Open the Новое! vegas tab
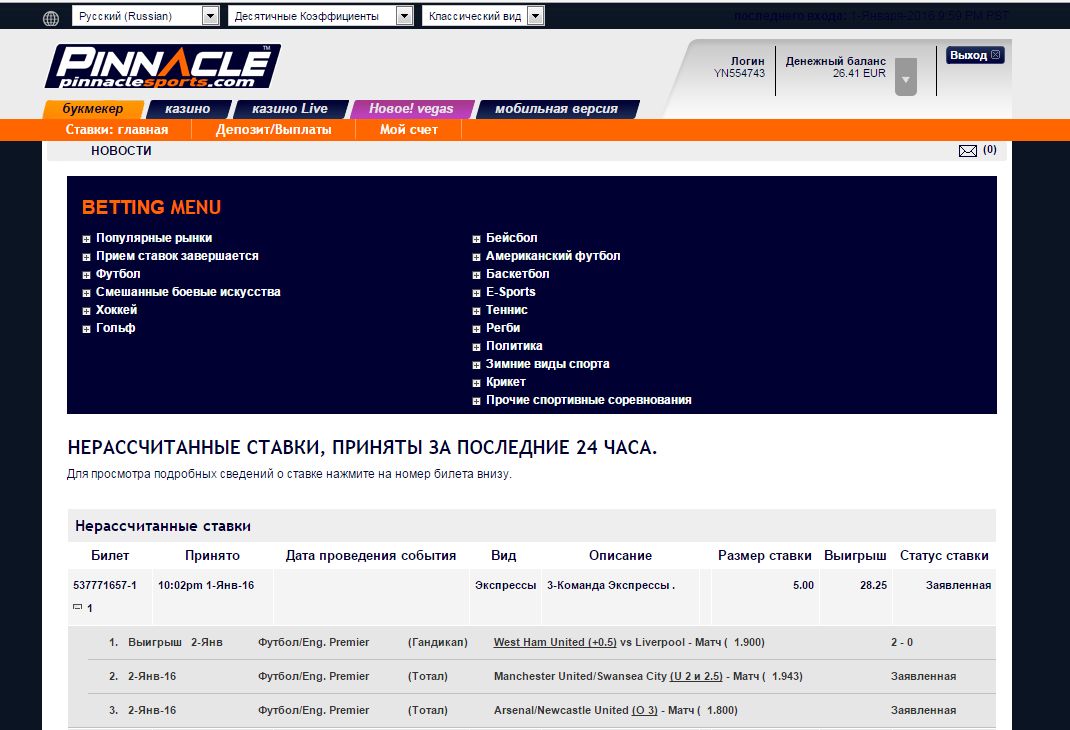1070x730 pixels. (x=411, y=109)
